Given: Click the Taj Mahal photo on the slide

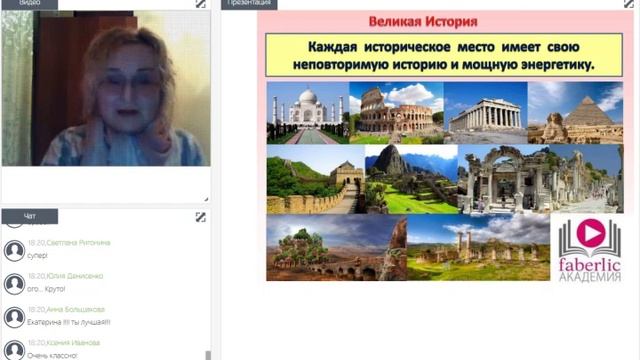Looking at the screenshot, I should [308, 113].
